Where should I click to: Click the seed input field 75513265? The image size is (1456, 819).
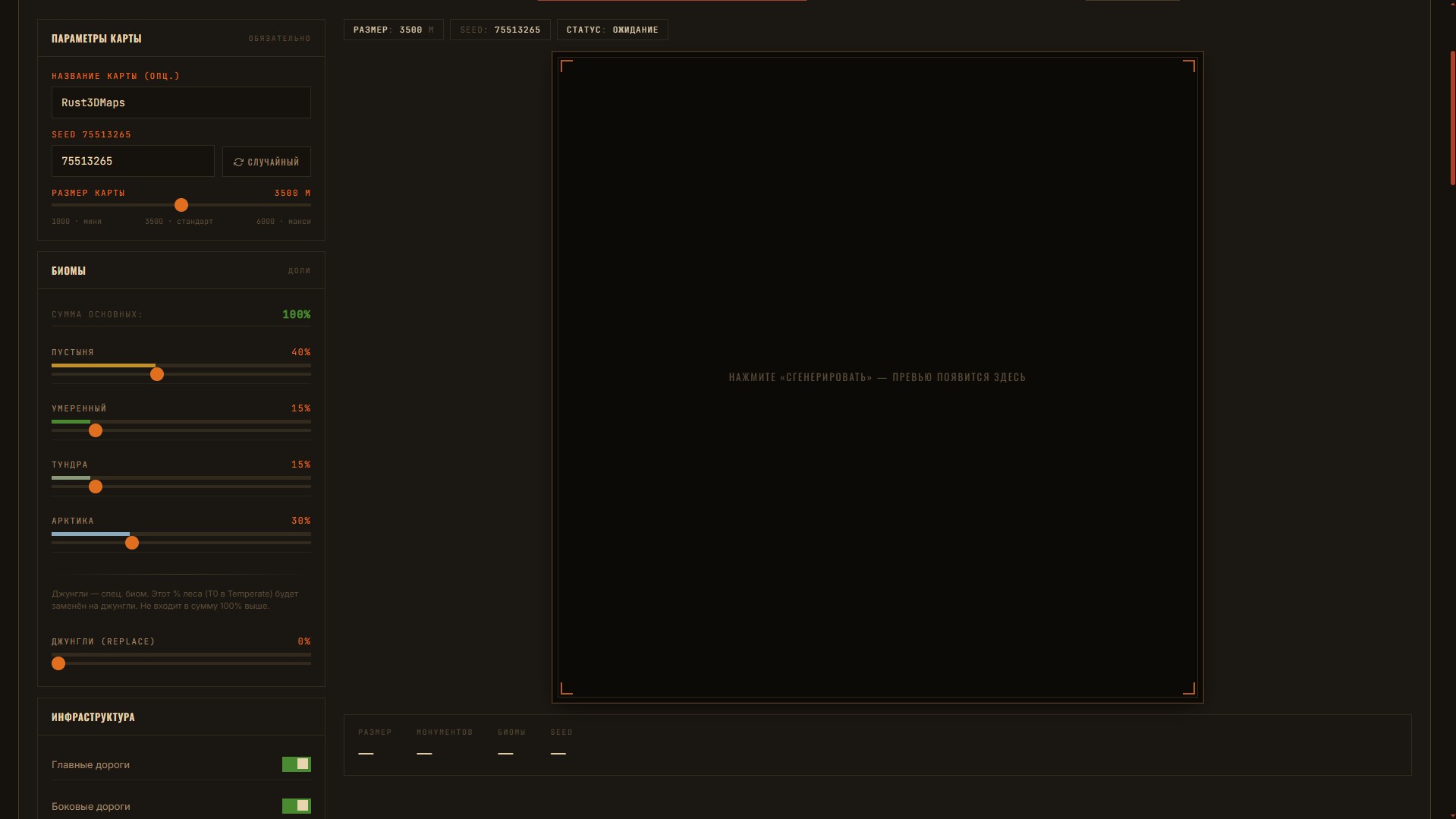pos(133,161)
